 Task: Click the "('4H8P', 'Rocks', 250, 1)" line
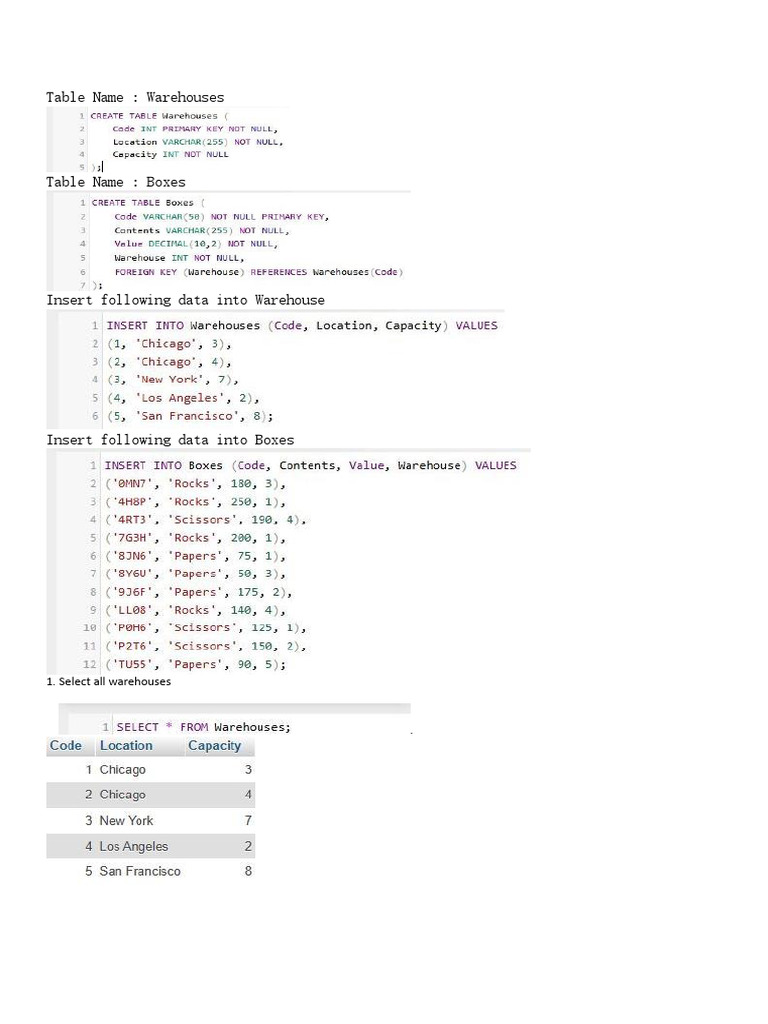coord(195,502)
